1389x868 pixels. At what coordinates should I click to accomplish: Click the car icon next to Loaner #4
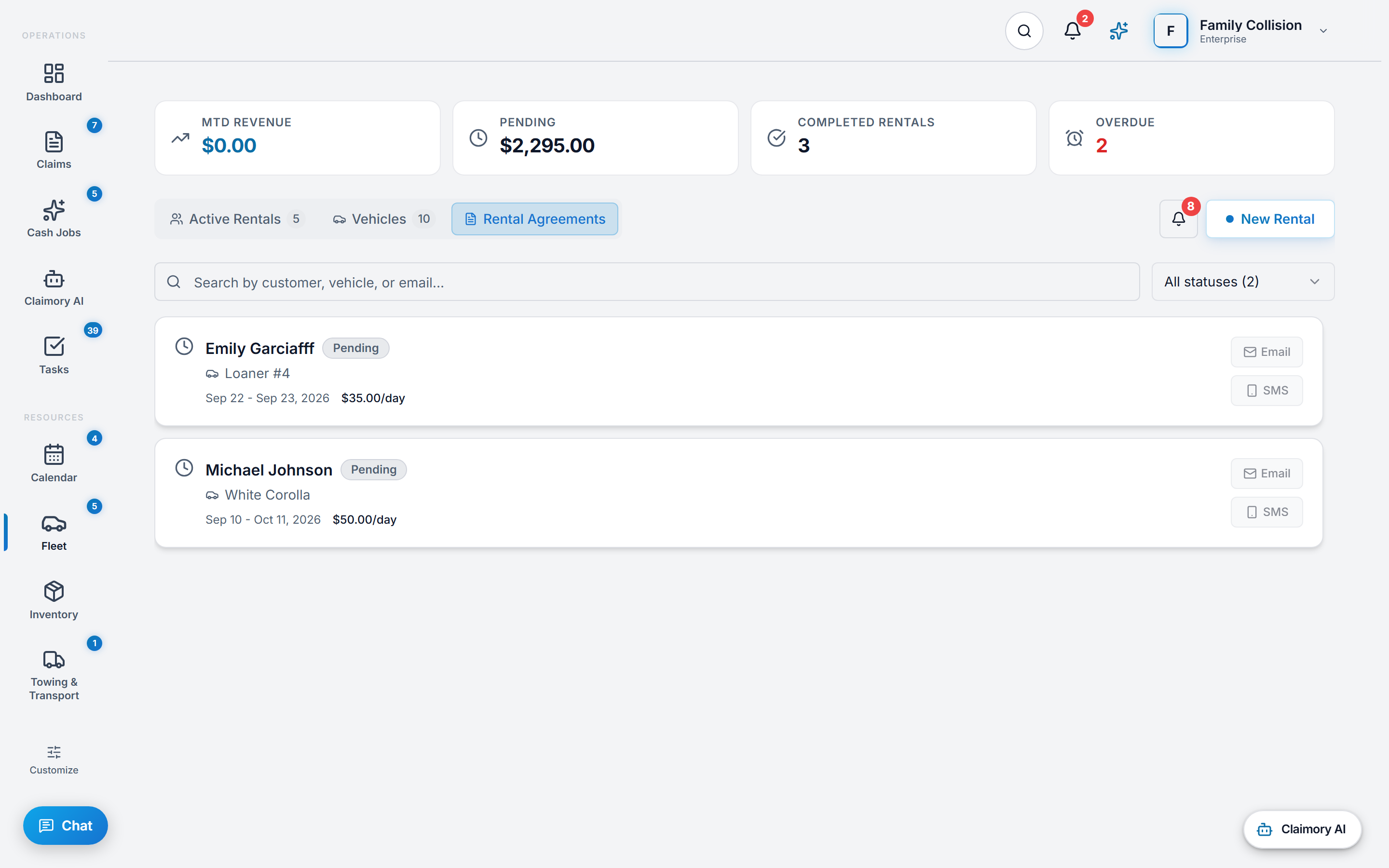point(212,374)
